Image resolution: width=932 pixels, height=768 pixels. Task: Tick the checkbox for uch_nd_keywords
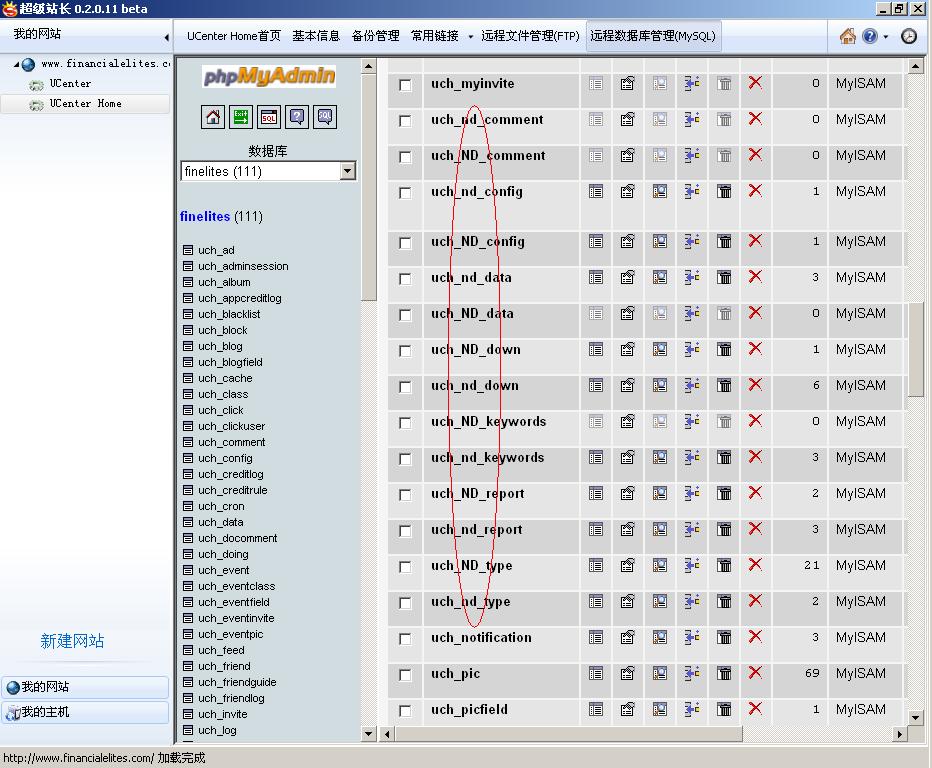(x=405, y=459)
